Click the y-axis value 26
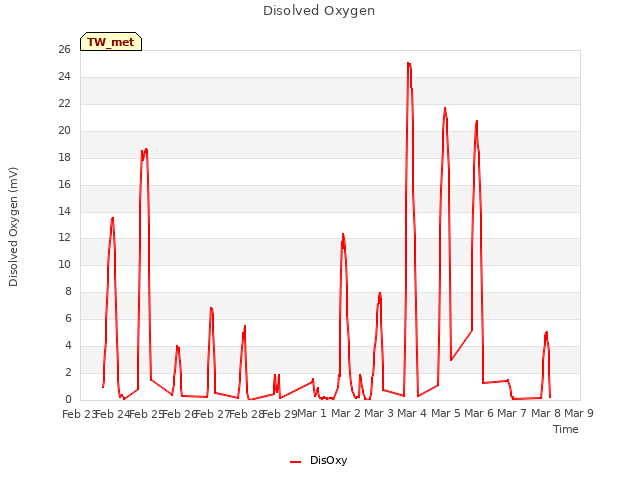The width and height of the screenshot is (640, 480). [64, 49]
